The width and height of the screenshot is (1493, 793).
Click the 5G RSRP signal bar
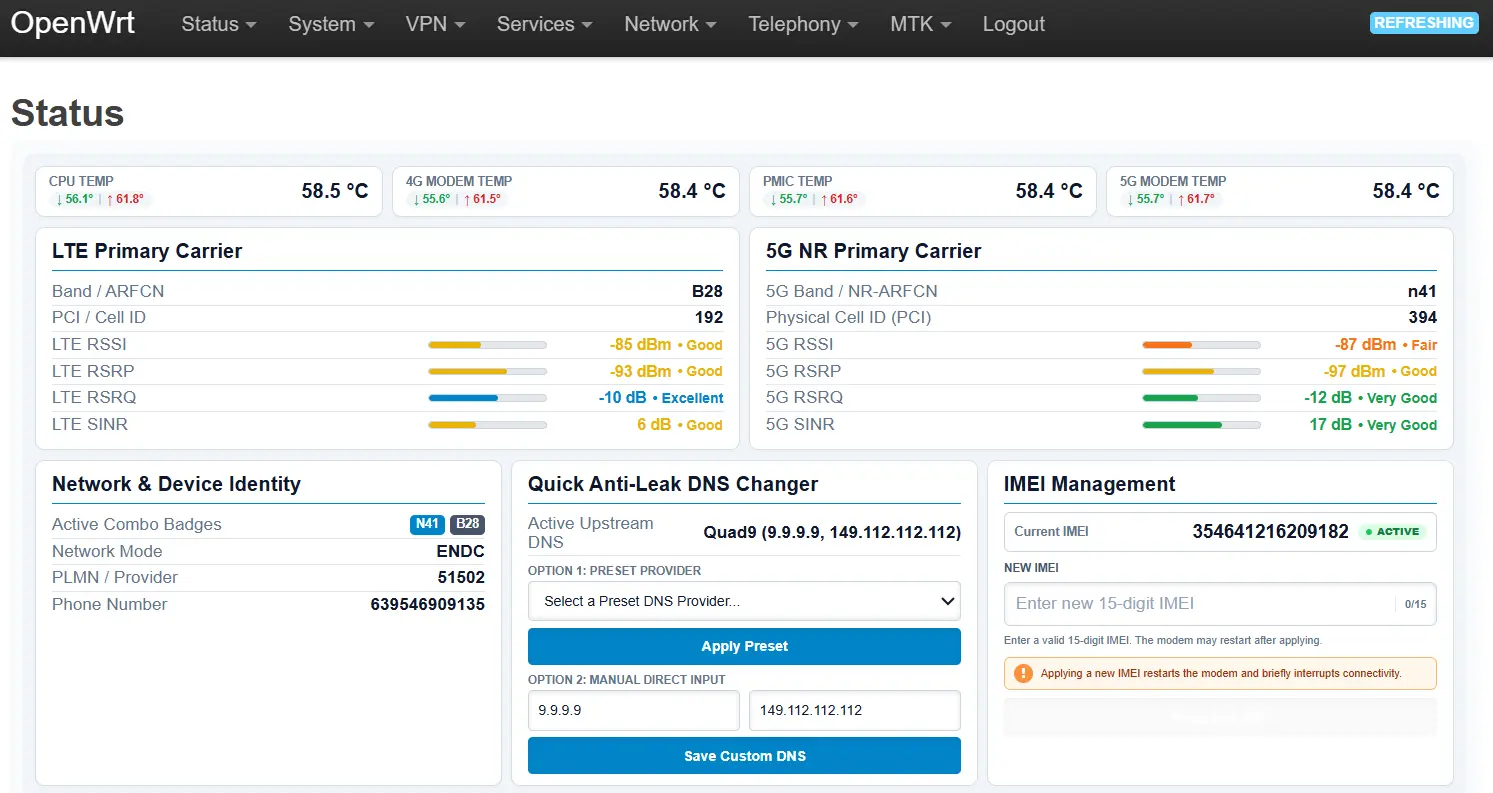(1202, 371)
